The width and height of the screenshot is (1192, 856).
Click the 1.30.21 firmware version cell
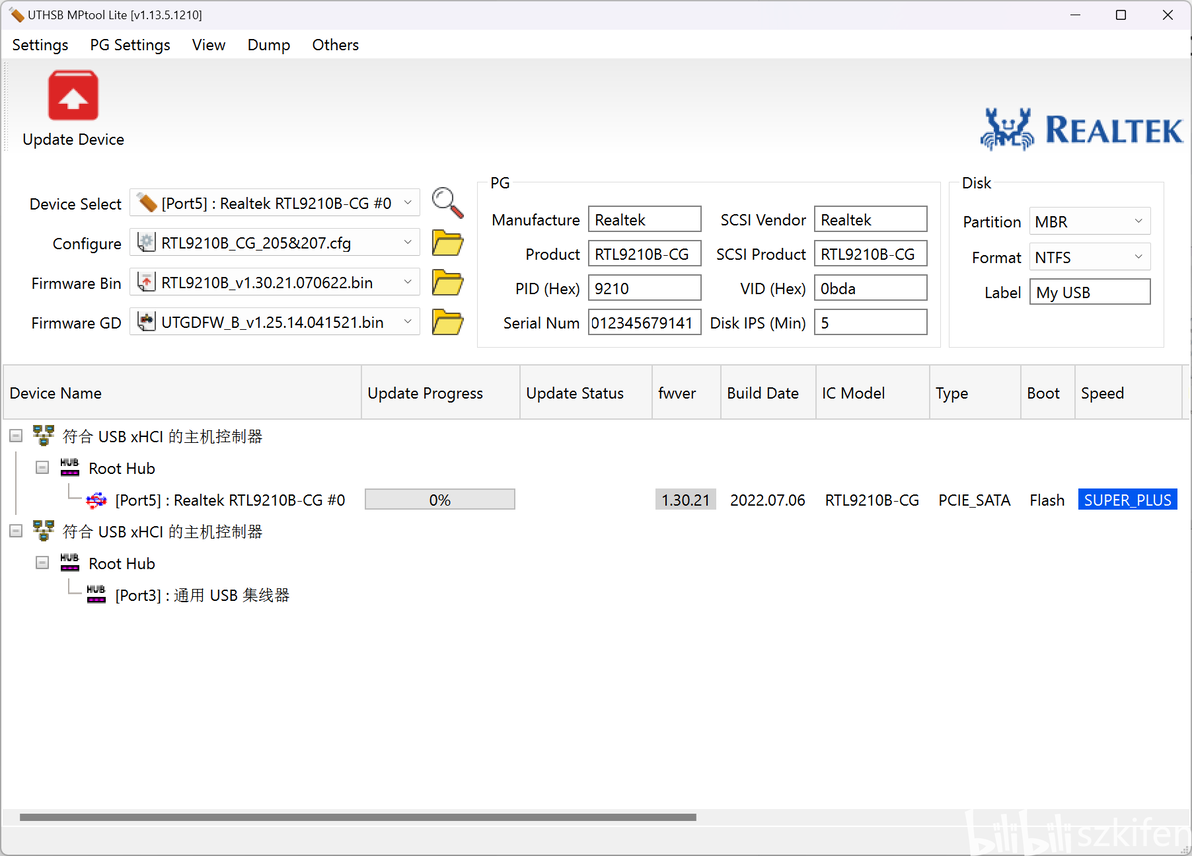pos(686,499)
